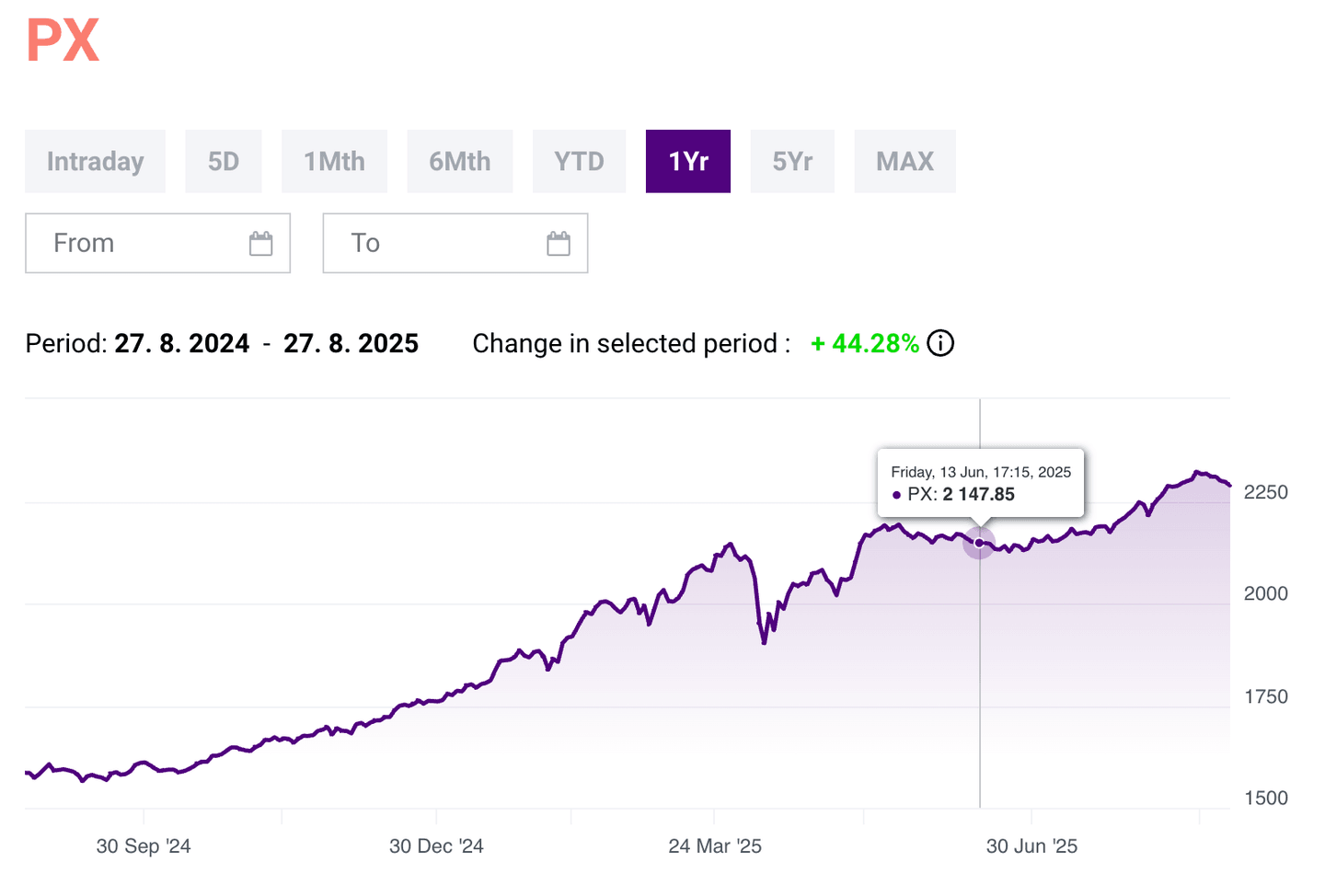Switch to the 5D range

[224, 162]
